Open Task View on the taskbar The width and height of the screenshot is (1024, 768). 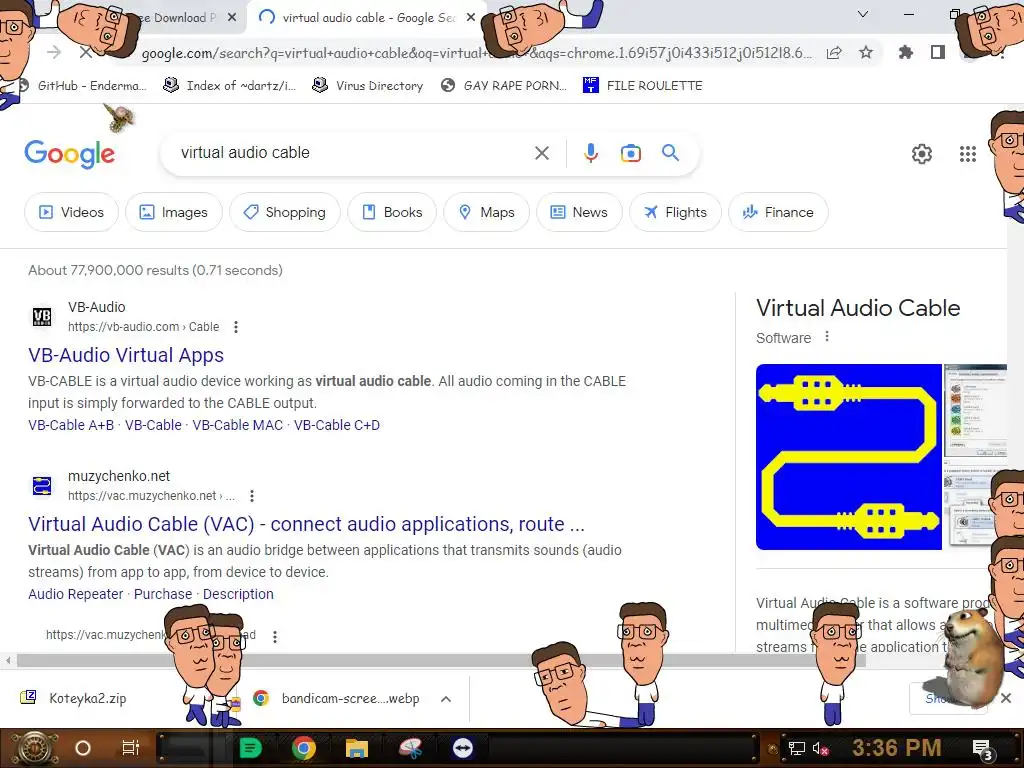131,748
